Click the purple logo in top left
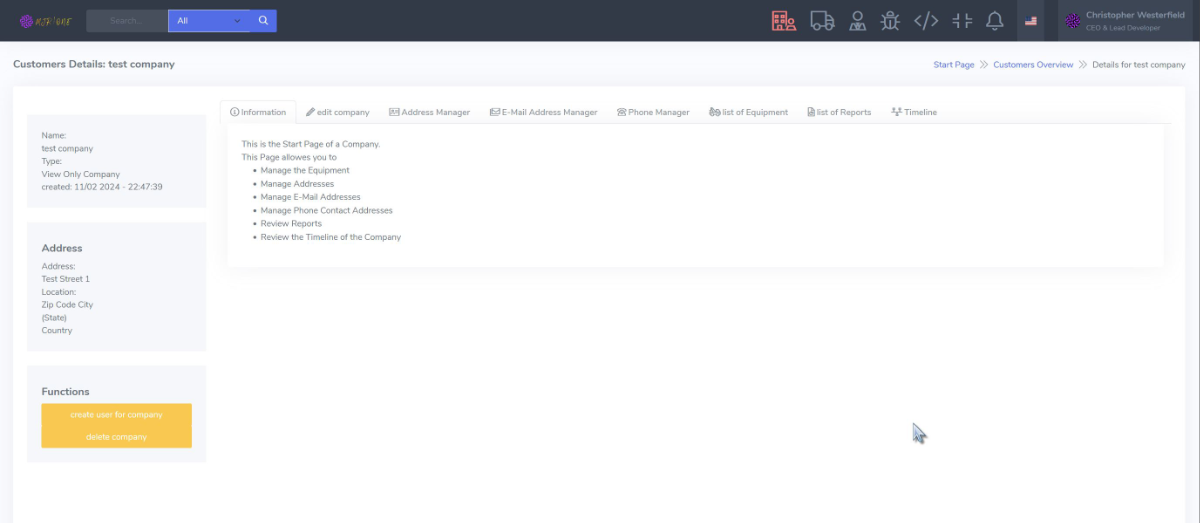 [43, 21]
